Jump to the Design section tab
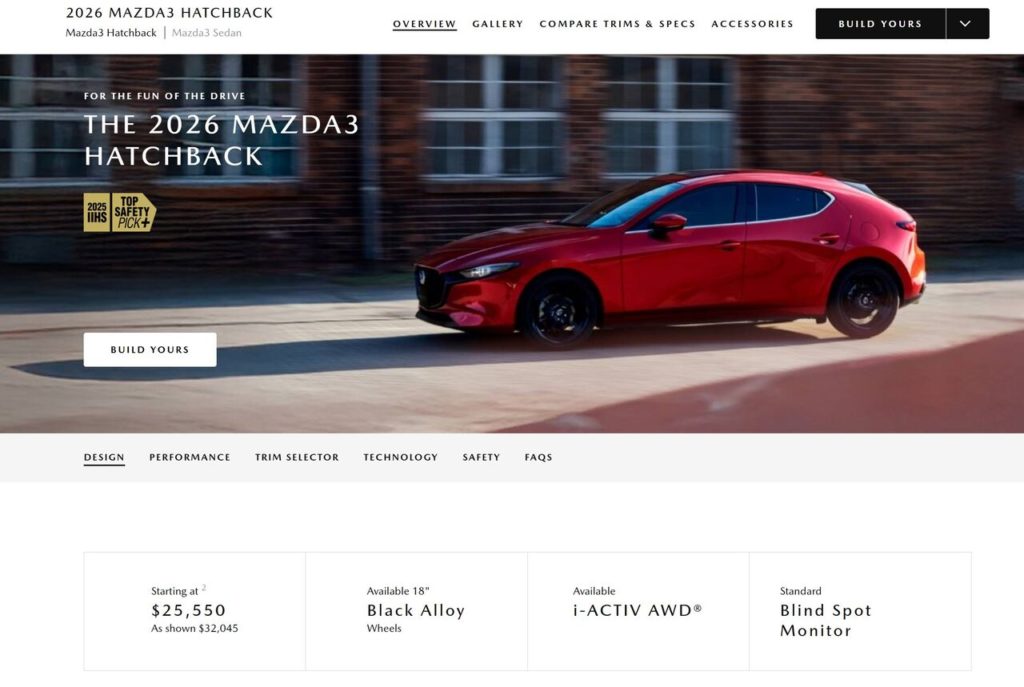1024x687 pixels. 104,457
